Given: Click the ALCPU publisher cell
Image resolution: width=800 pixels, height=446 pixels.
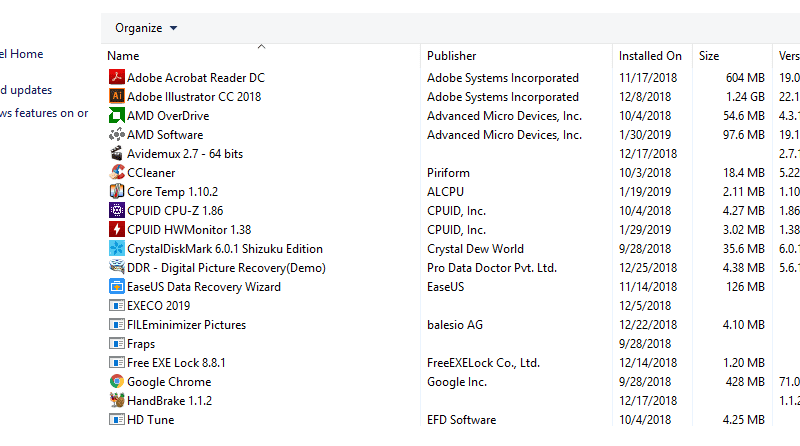Looking at the screenshot, I should [445, 192].
